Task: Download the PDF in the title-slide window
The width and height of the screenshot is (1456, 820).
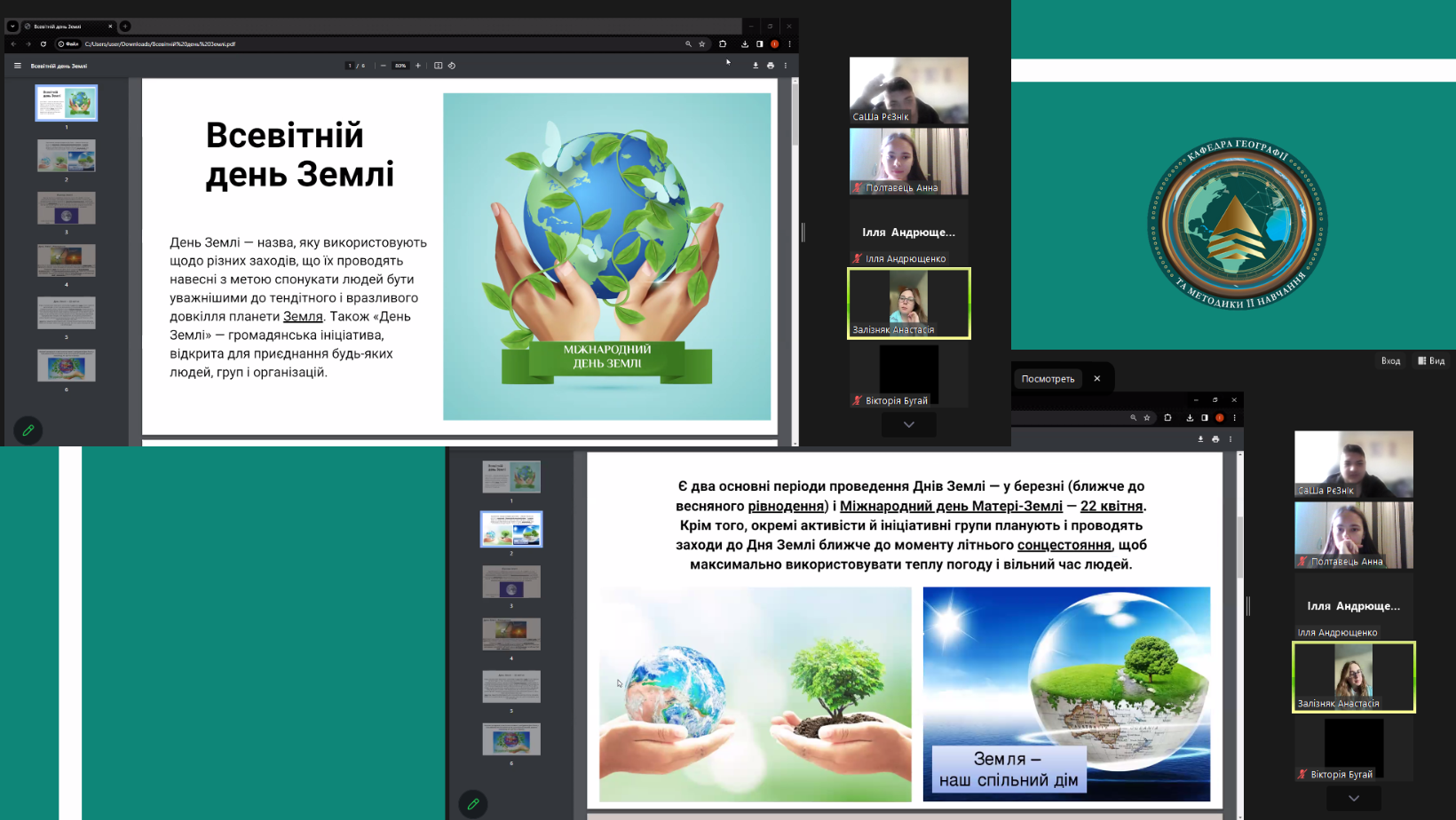Action: click(x=756, y=66)
